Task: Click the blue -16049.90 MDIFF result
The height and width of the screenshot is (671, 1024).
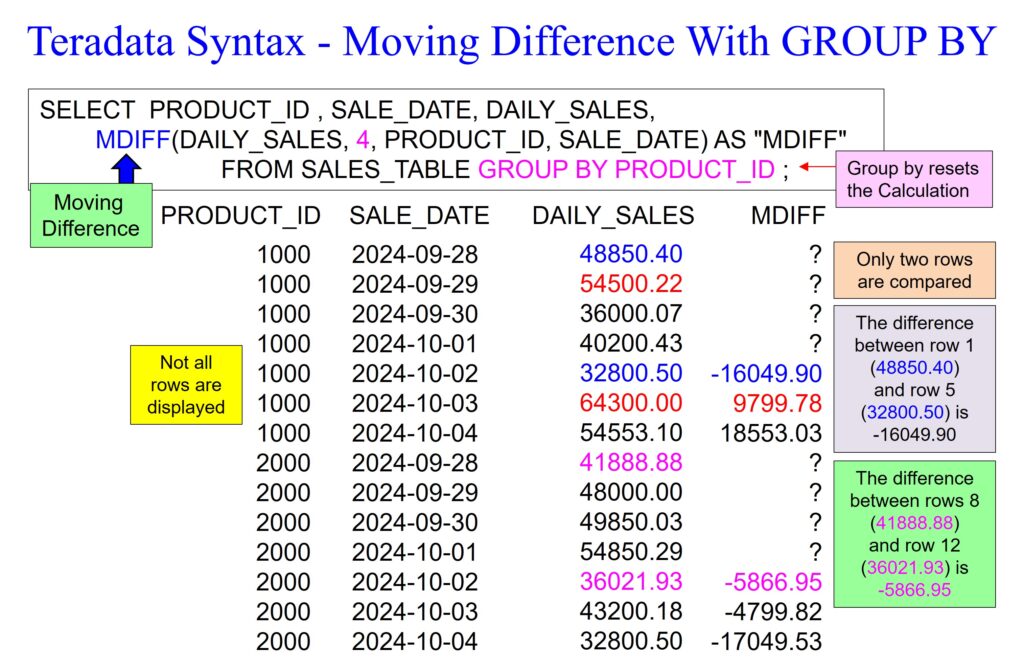Action: coord(765,374)
